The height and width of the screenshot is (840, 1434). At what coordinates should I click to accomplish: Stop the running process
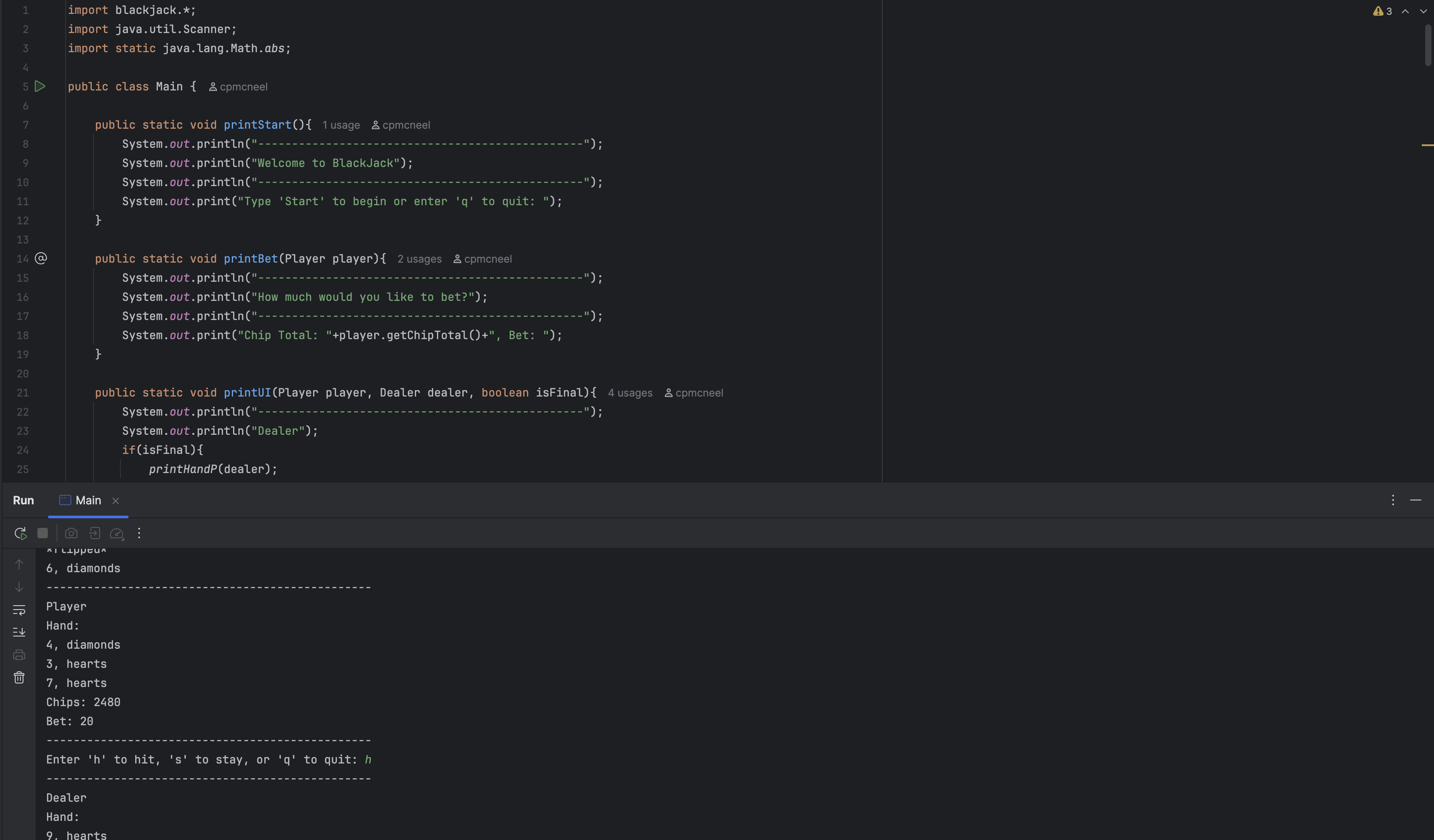43,533
